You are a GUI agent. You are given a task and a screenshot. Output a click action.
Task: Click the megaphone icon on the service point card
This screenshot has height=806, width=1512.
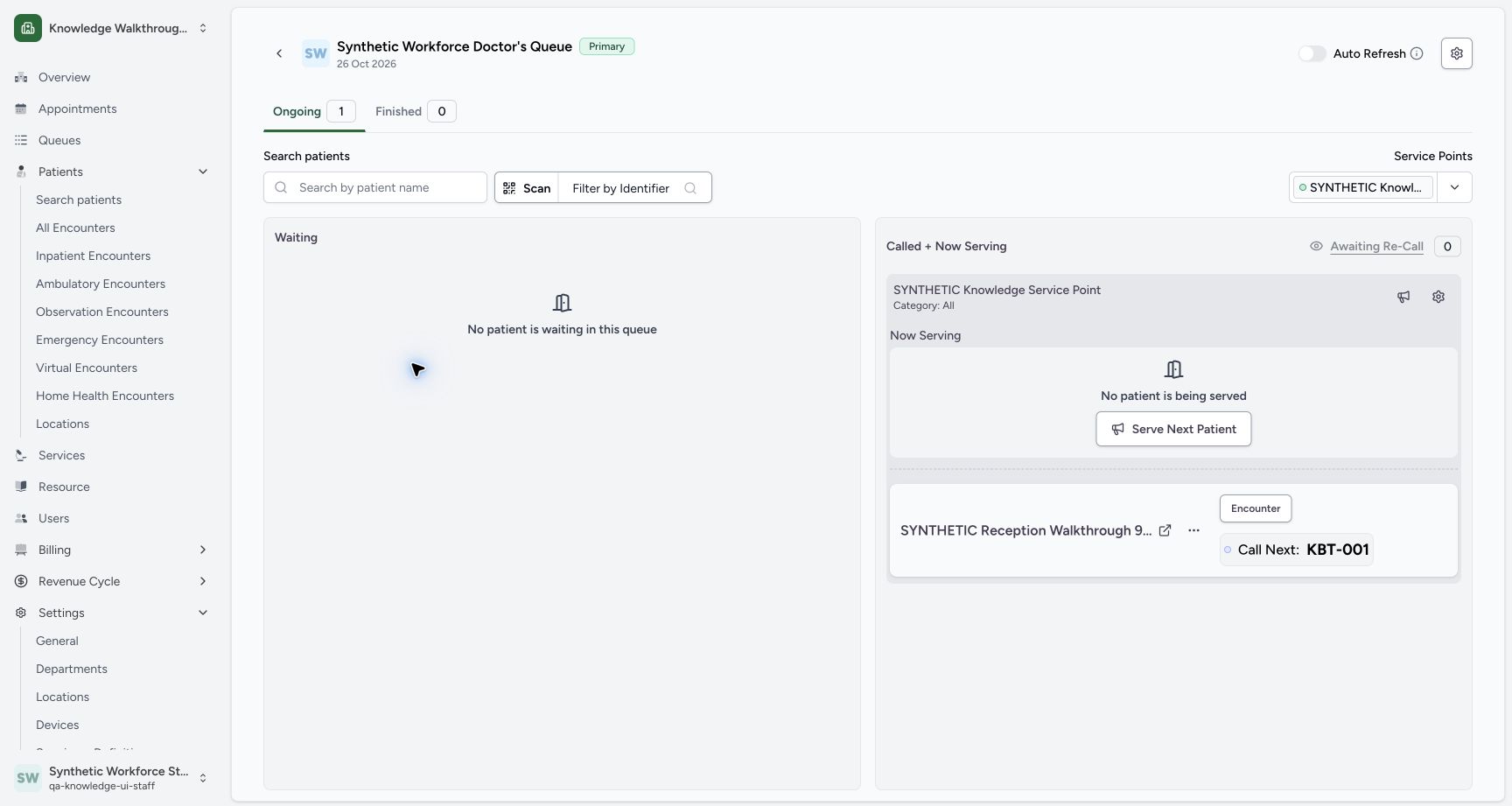tap(1403, 297)
